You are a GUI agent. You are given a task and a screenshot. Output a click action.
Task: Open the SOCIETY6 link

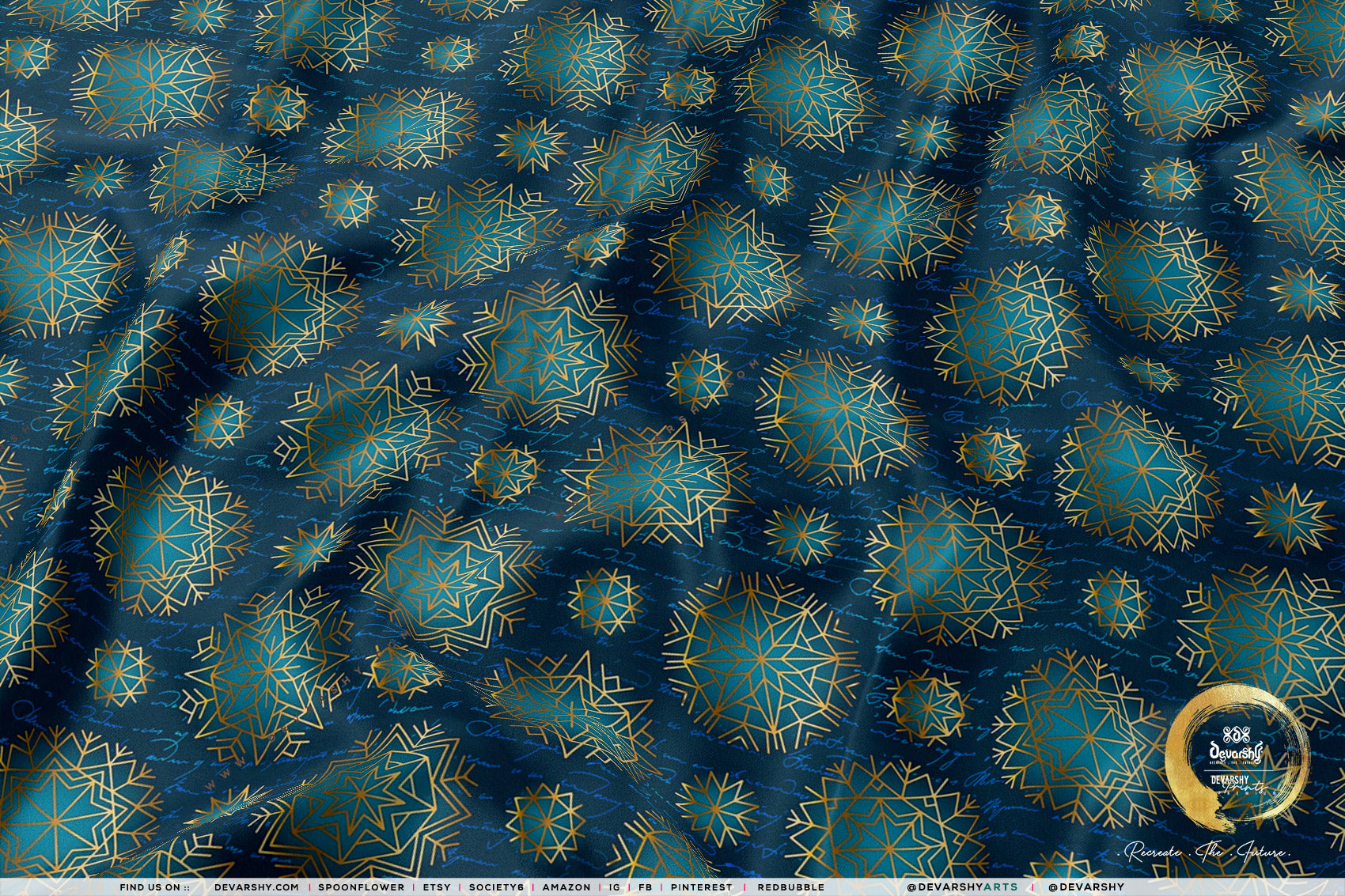click(x=496, y=887)
